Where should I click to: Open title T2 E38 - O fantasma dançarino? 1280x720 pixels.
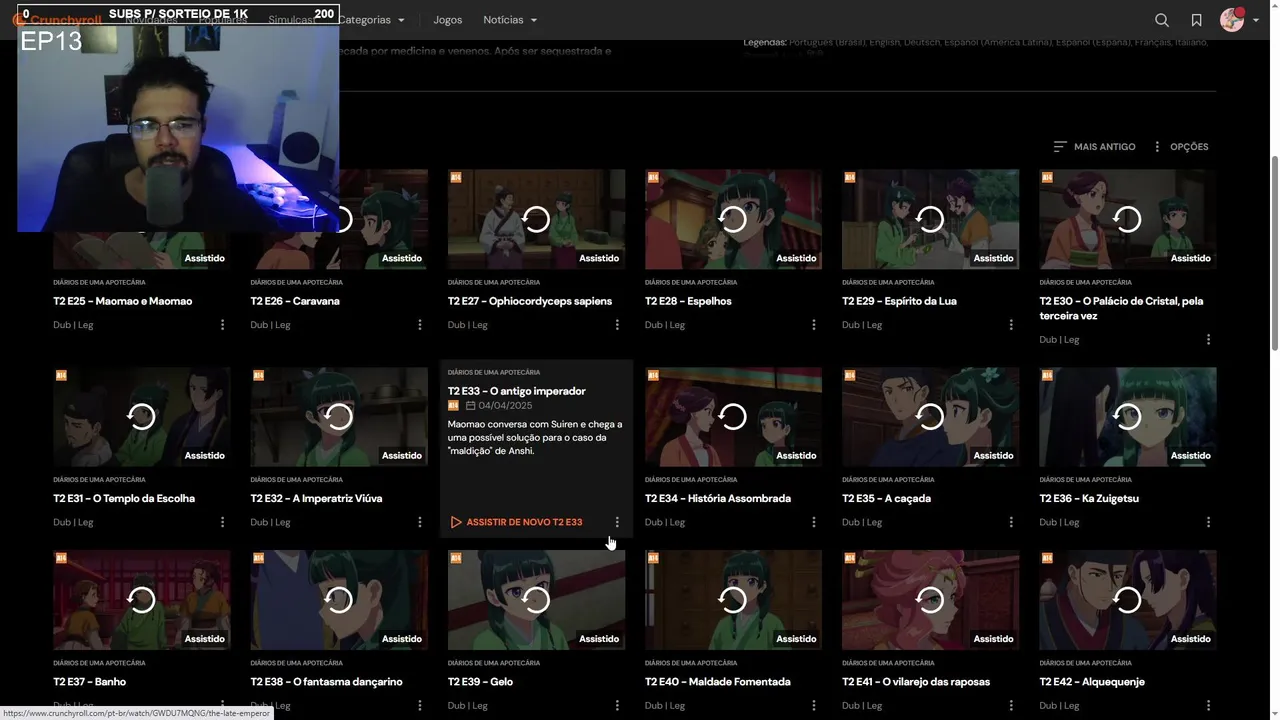click(326, 682)
